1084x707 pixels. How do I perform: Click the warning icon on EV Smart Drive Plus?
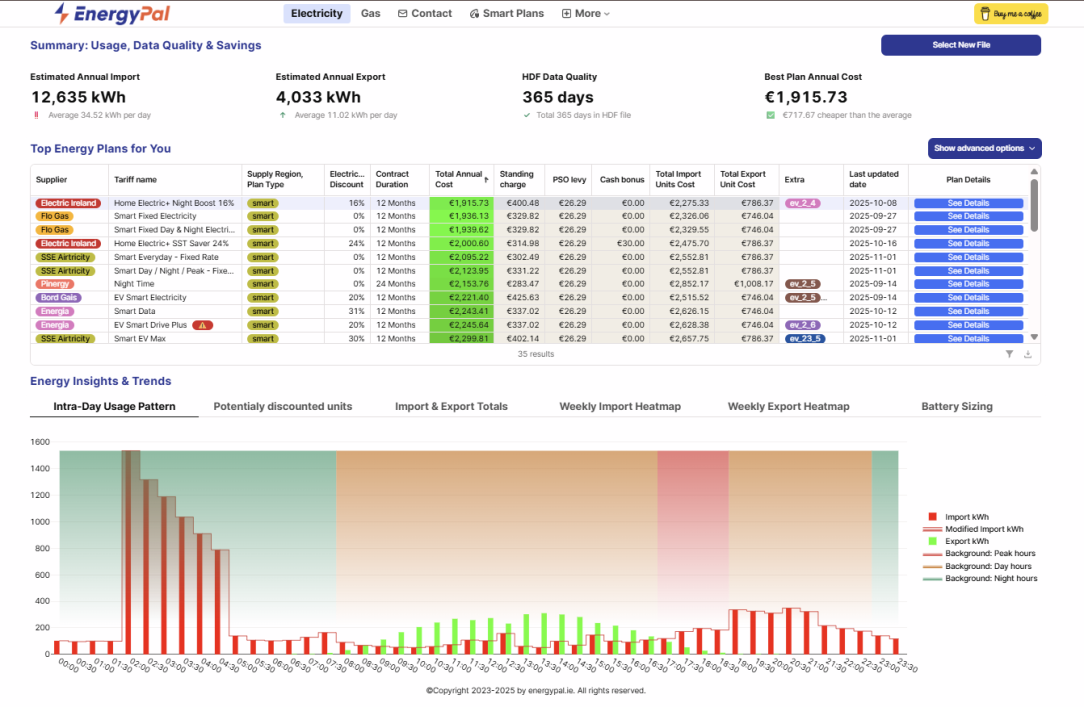point(203,325)
